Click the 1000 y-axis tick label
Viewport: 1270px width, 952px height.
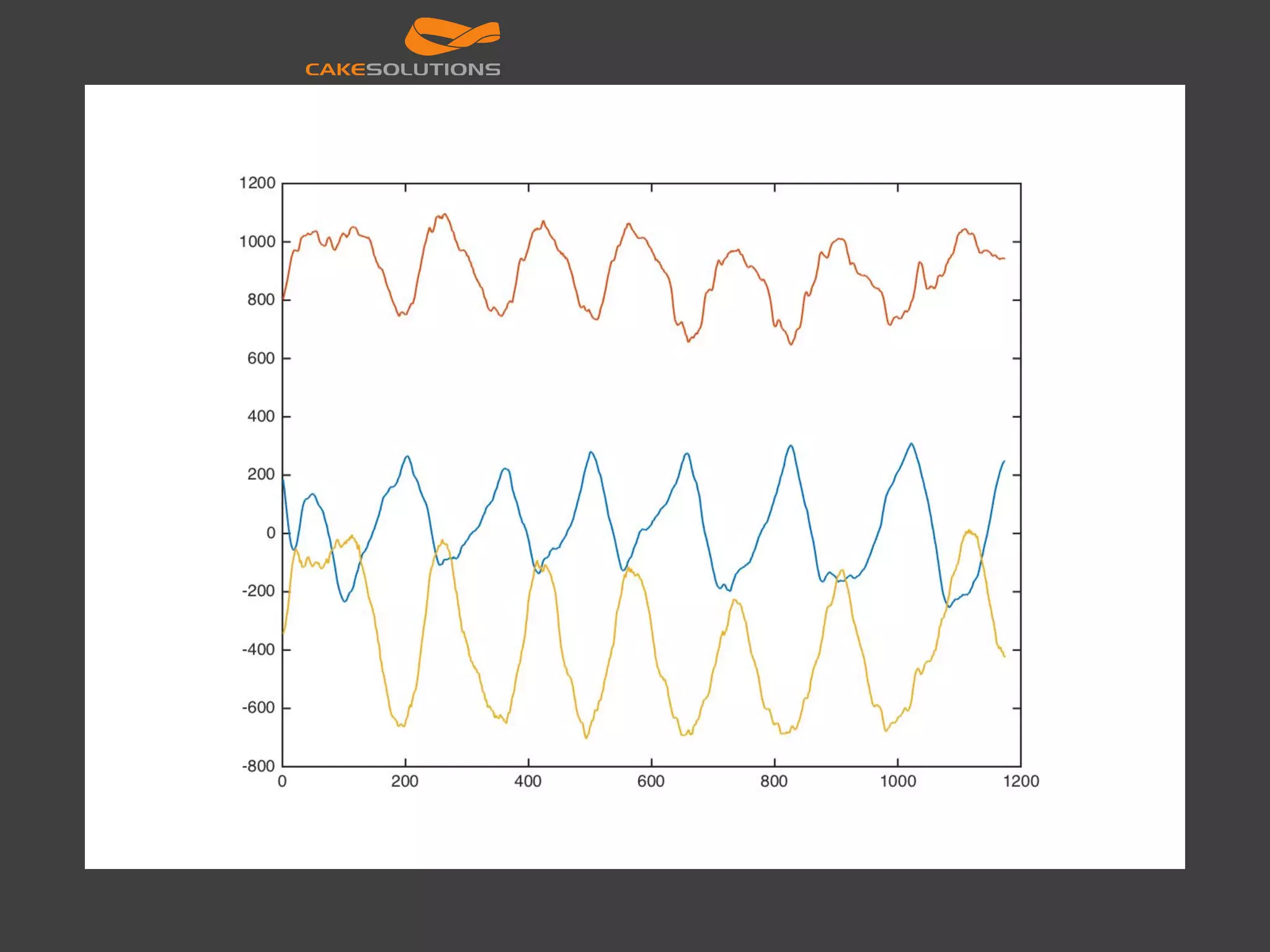(x=257, y=242)
